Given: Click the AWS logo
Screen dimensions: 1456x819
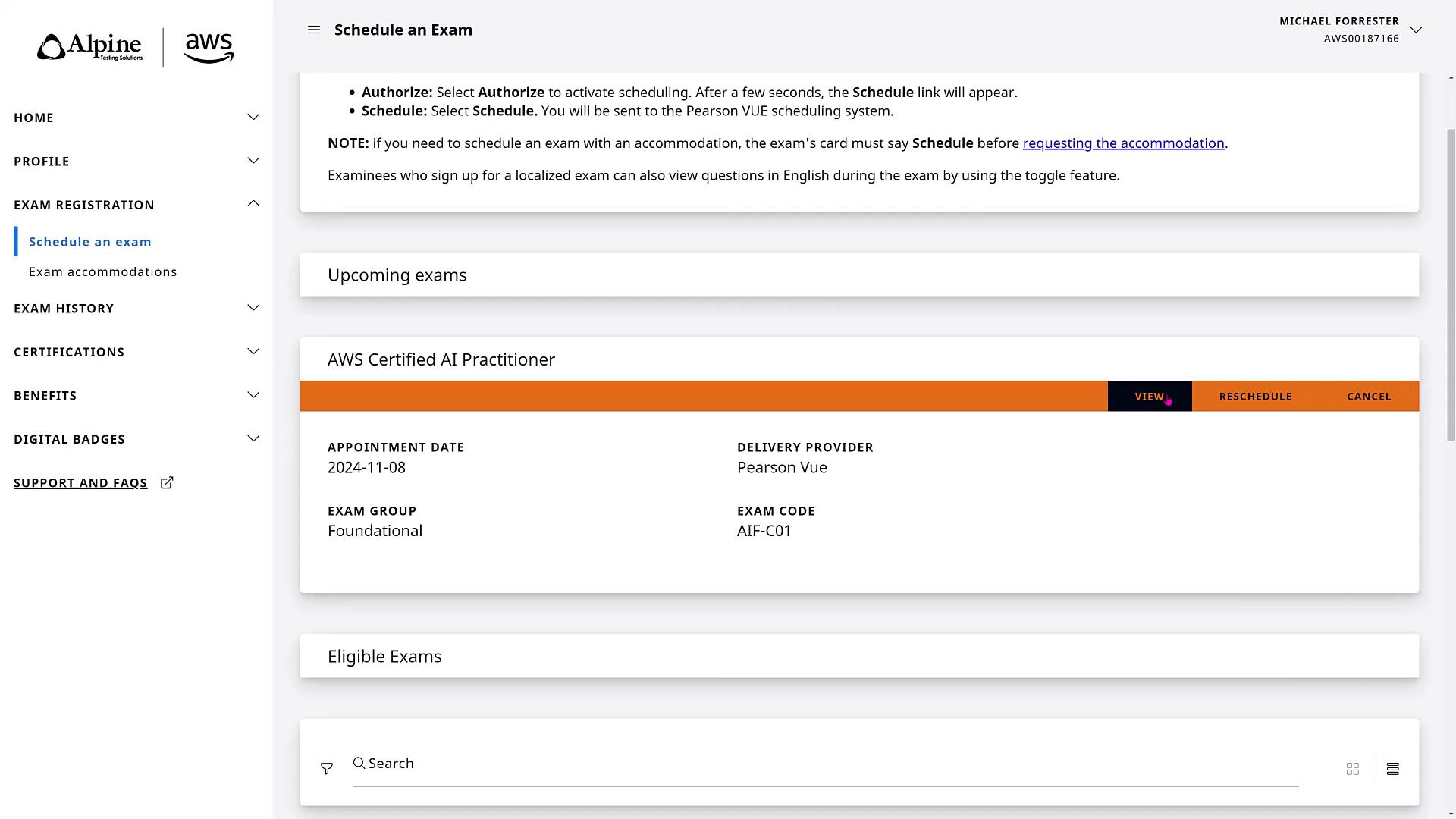Looking at the screenshot, I should point(209,48).
